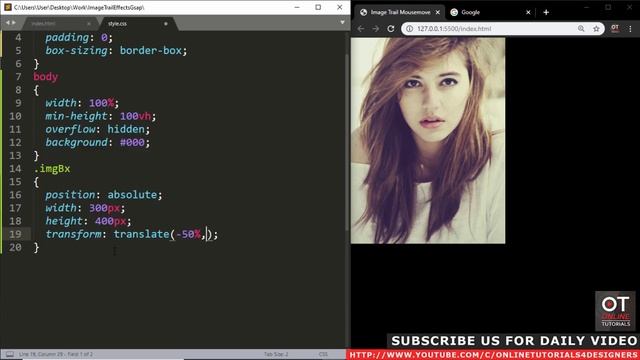Viewport: 640px width, 360px height.
Task: Switch to the Google tab in Chrome
Action: click(489, 12)
